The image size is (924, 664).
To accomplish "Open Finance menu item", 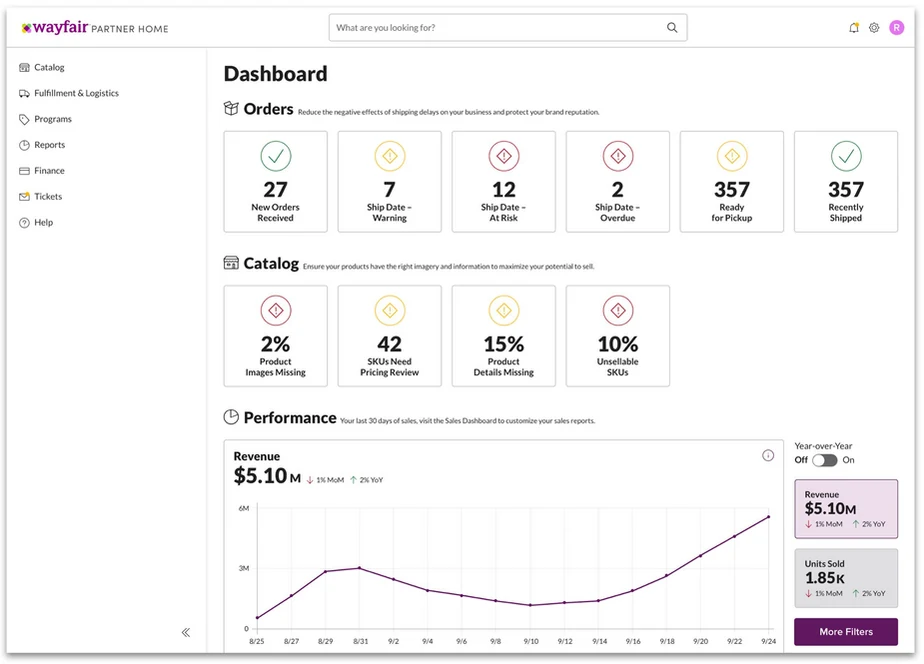I will tap(49, 171).
